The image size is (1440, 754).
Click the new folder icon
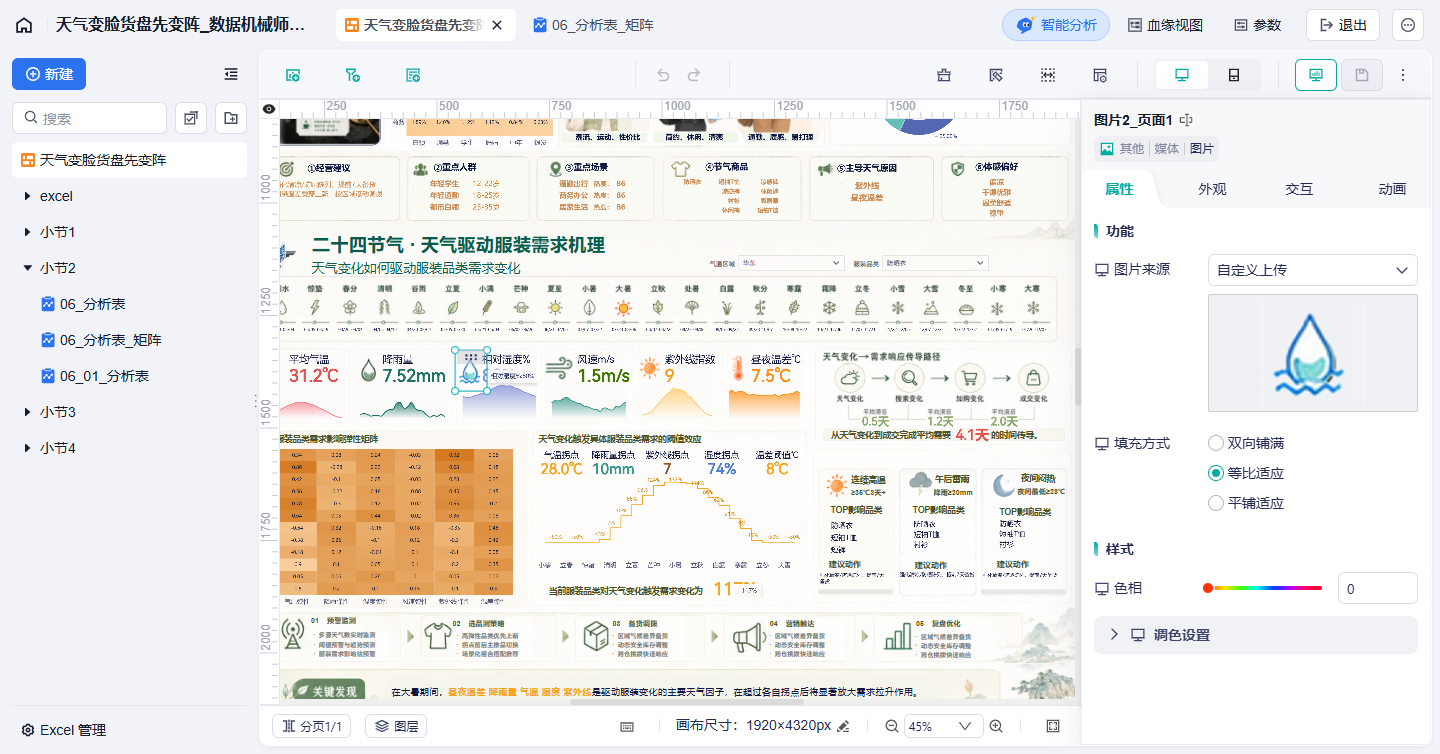coord(231,118)
